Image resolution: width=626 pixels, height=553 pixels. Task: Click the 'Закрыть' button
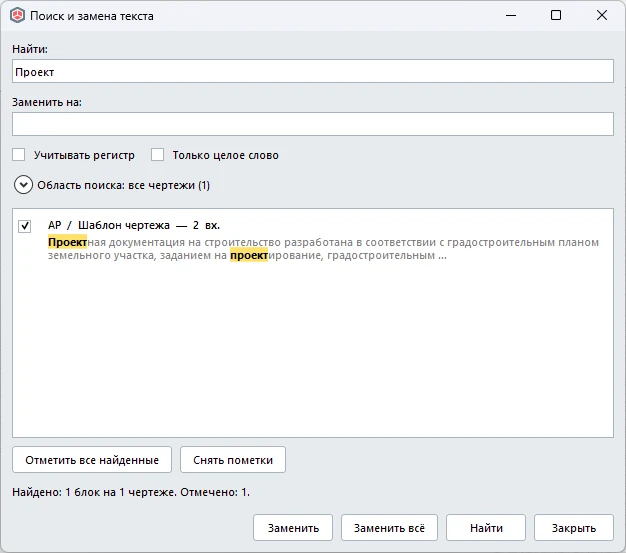pyautogui.click(x=574, y=528)
